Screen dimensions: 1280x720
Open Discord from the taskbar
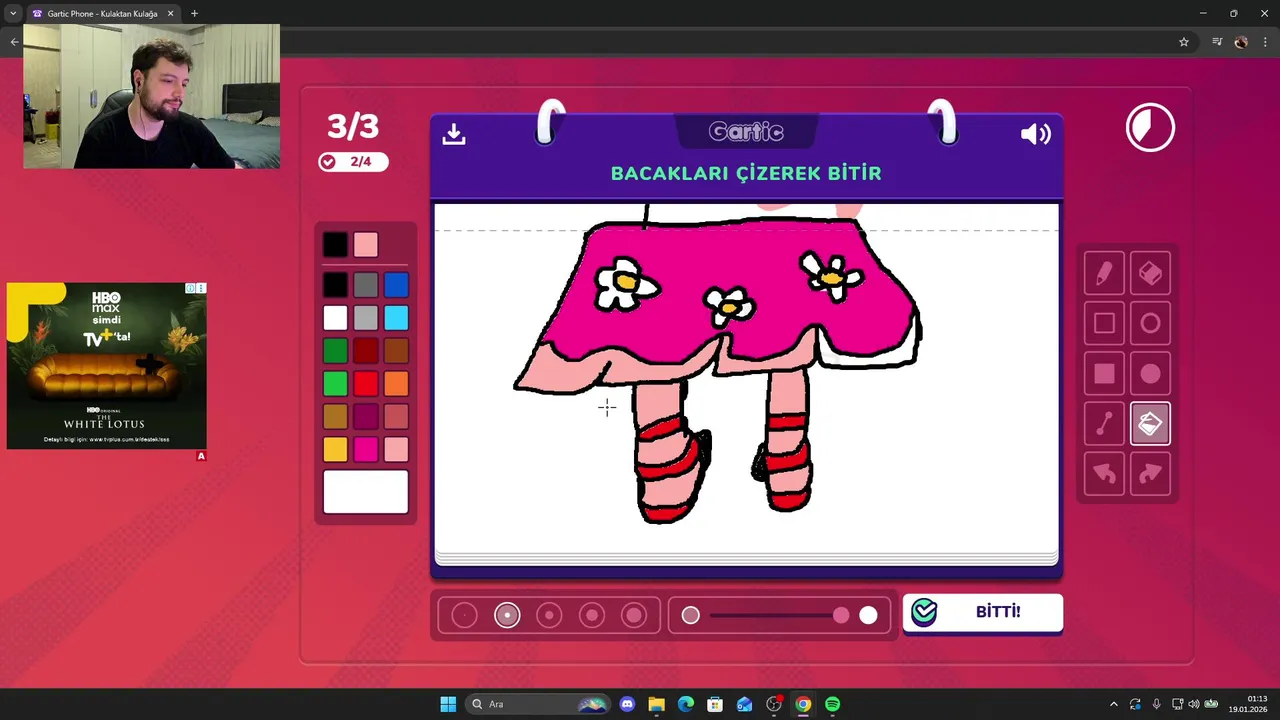tap(627, 704)
